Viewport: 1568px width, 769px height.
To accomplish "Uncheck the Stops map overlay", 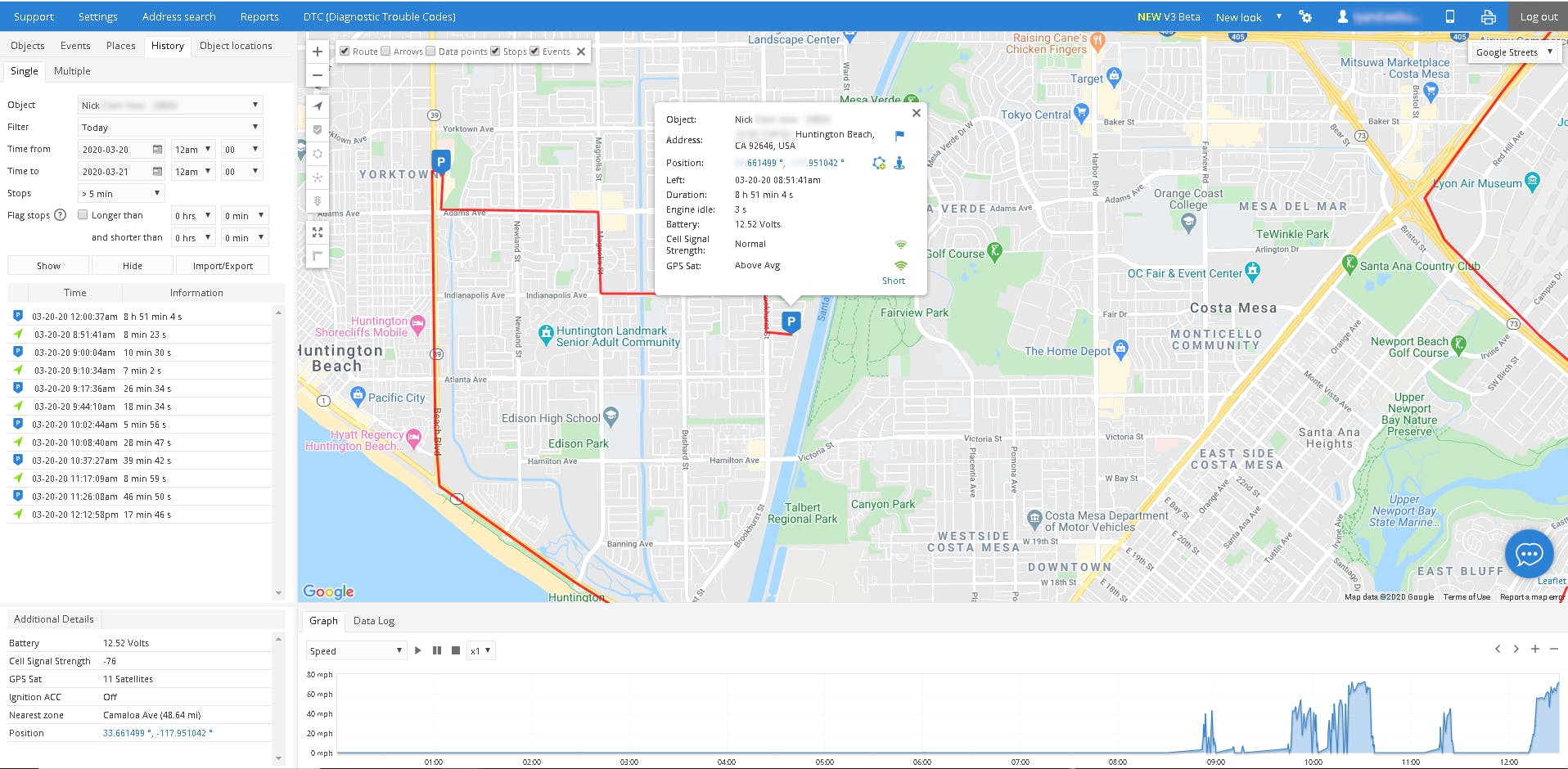I will click(496, 51).
